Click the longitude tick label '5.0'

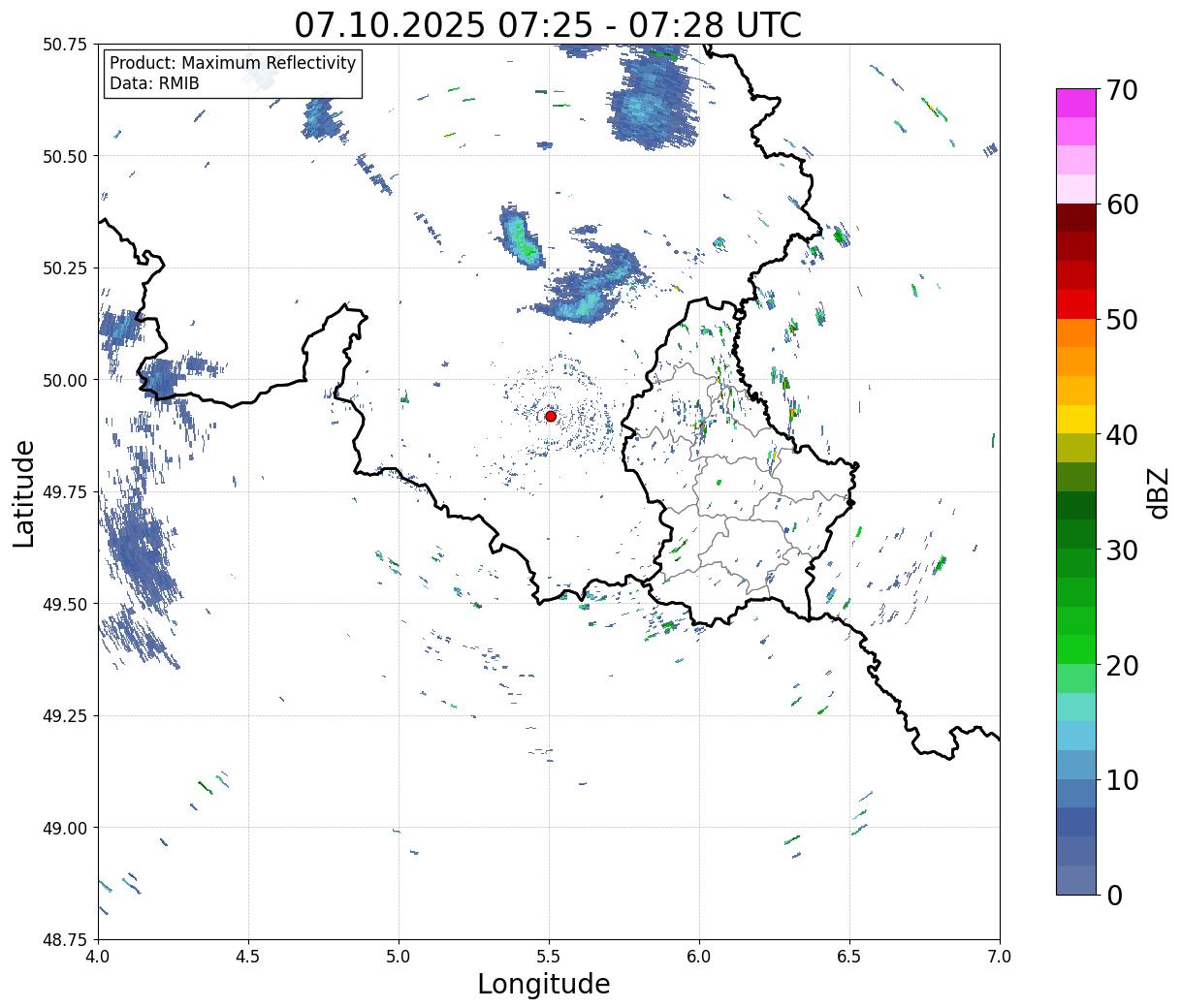click(x=399, y=957)
